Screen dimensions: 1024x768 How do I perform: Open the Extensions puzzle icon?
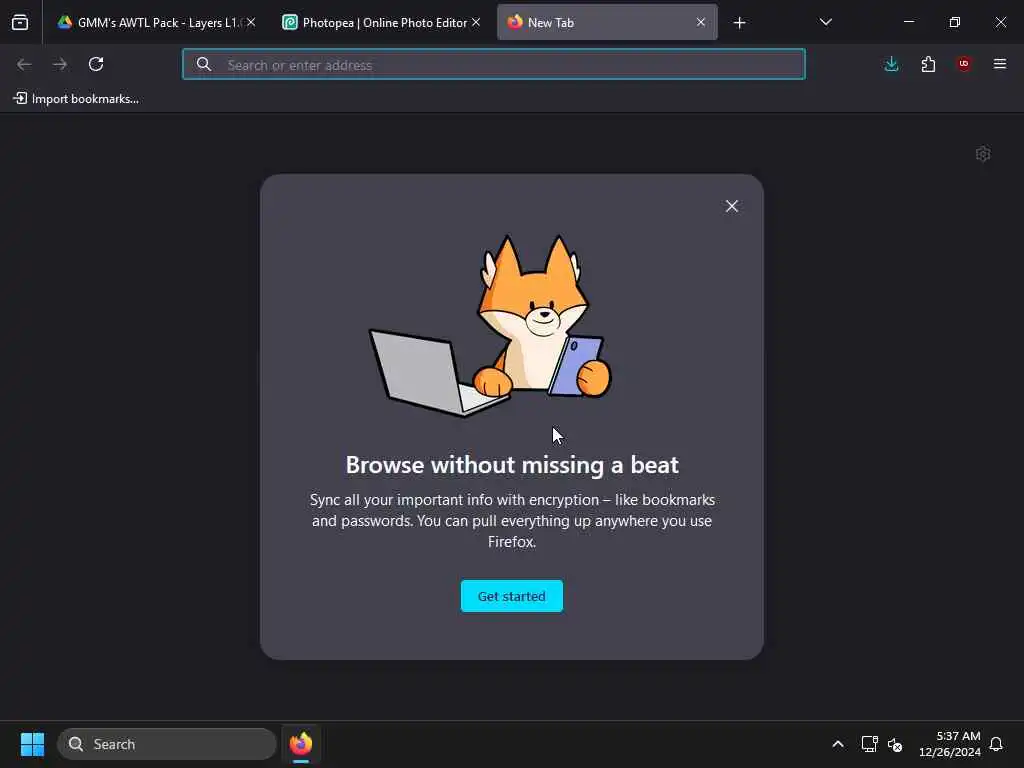tap(928, 64)
